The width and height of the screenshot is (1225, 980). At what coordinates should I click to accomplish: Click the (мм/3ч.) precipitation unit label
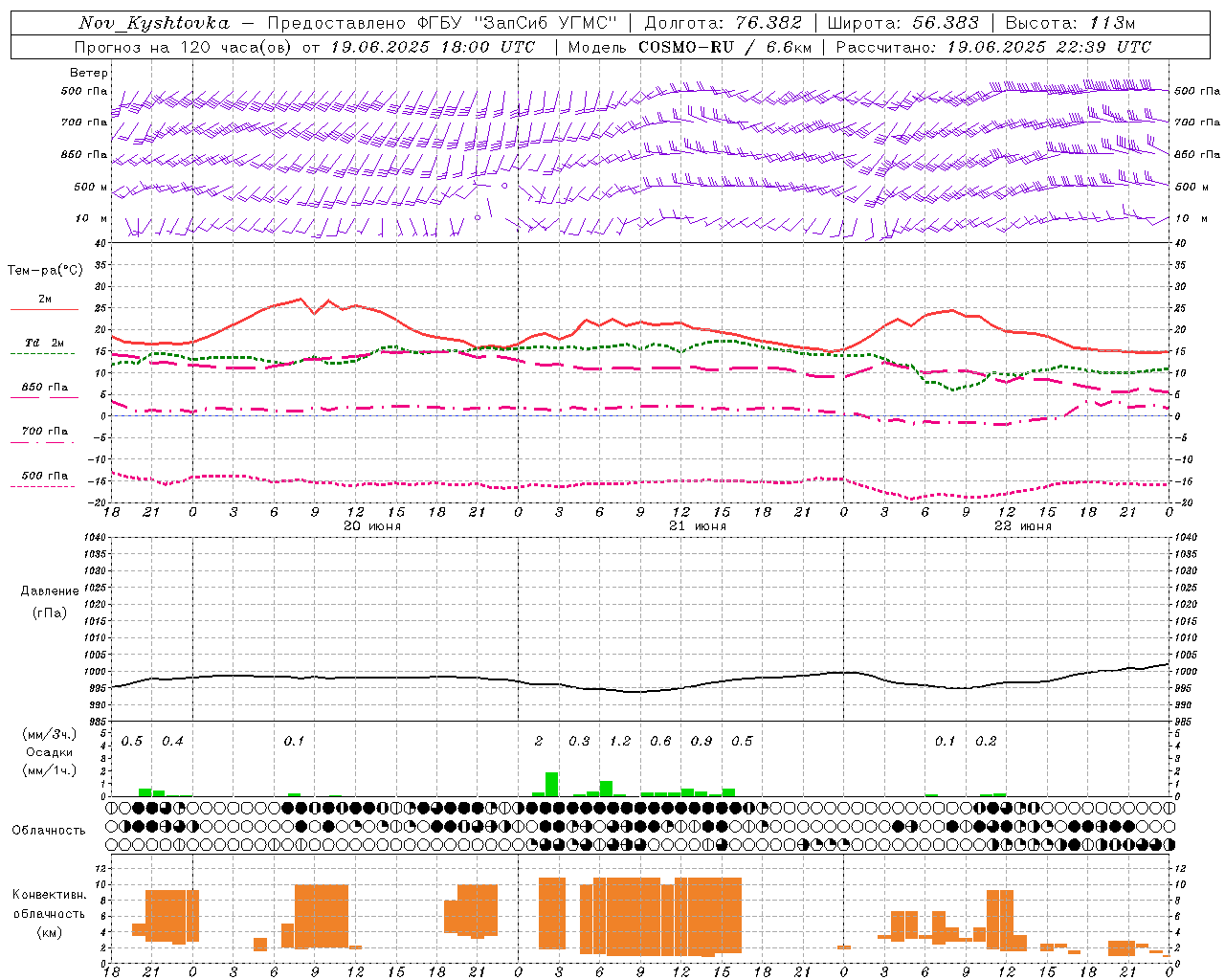click(x=50, y=734)
